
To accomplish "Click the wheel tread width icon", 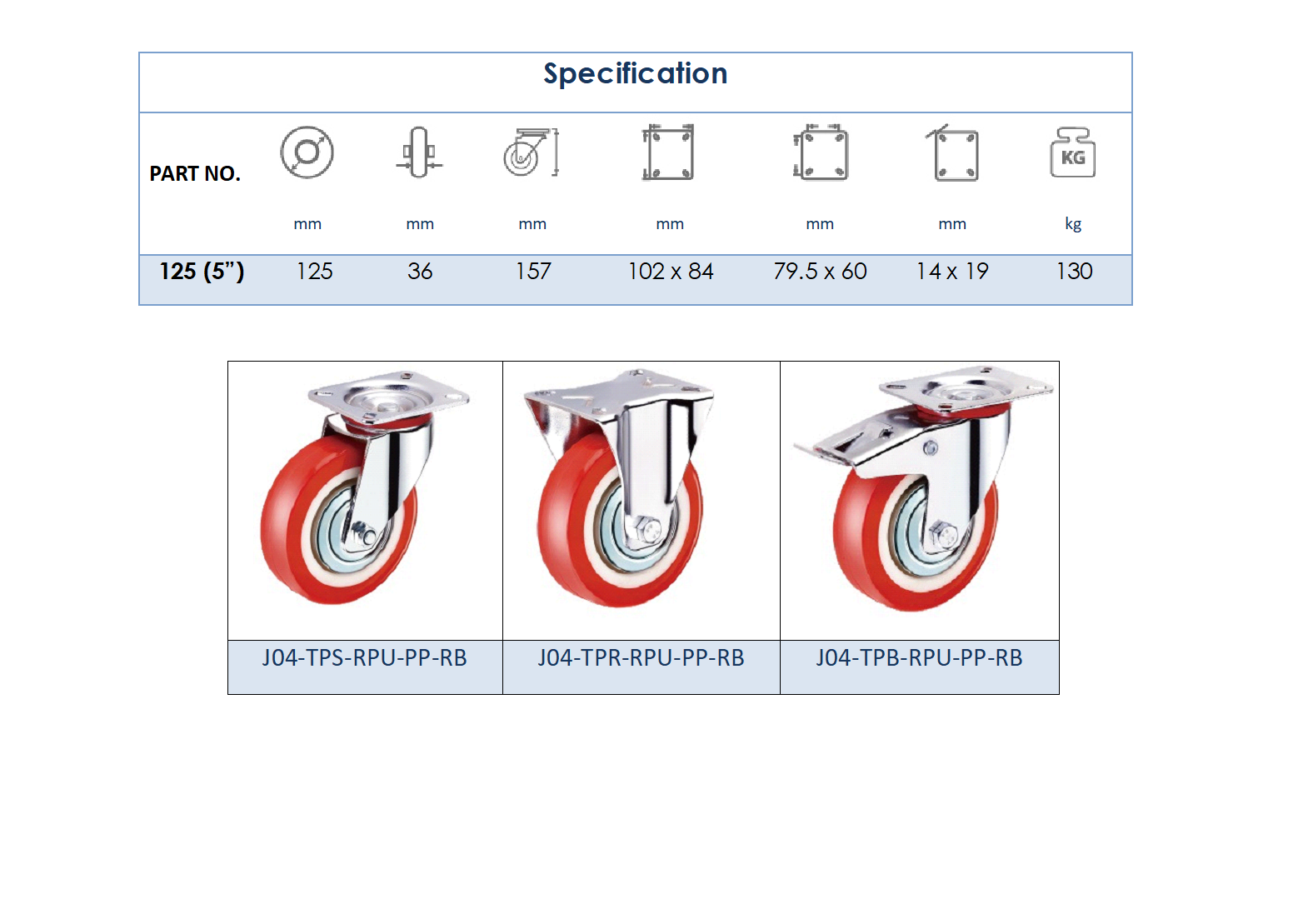I will pos(419,152).
